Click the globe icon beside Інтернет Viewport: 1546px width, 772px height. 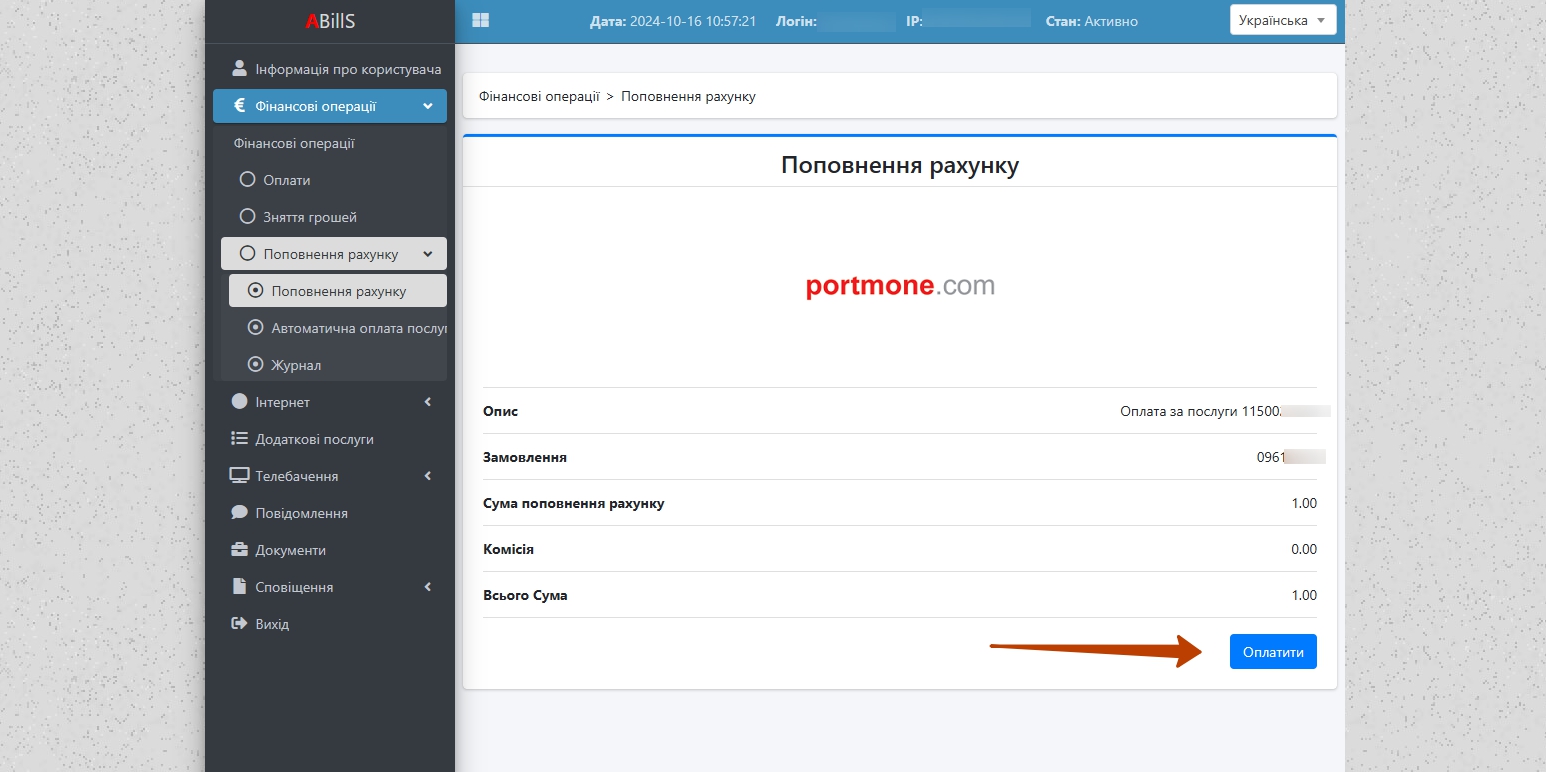(239, 401)
